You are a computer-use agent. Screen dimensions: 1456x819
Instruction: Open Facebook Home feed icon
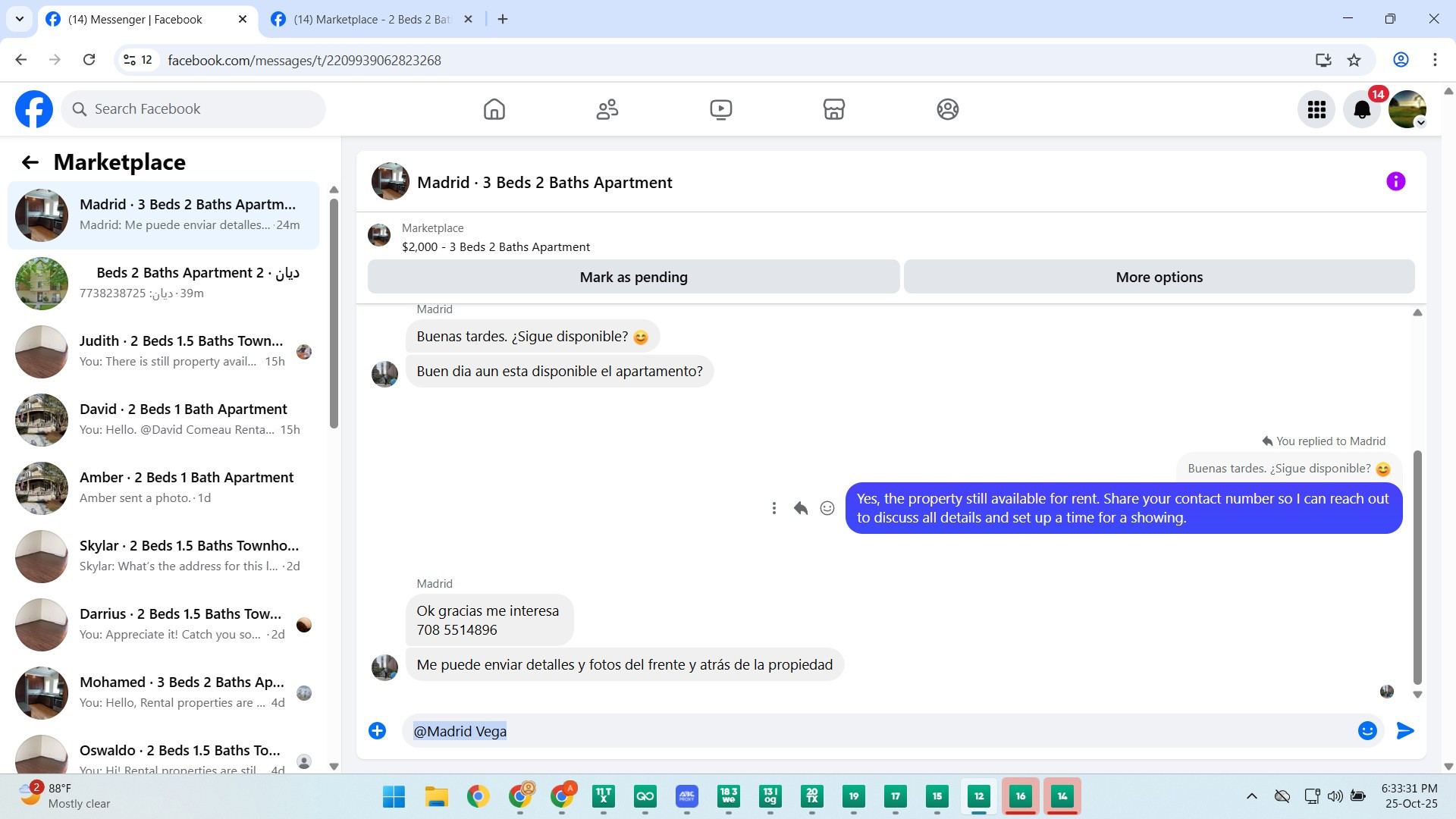(x=494, y=109)
